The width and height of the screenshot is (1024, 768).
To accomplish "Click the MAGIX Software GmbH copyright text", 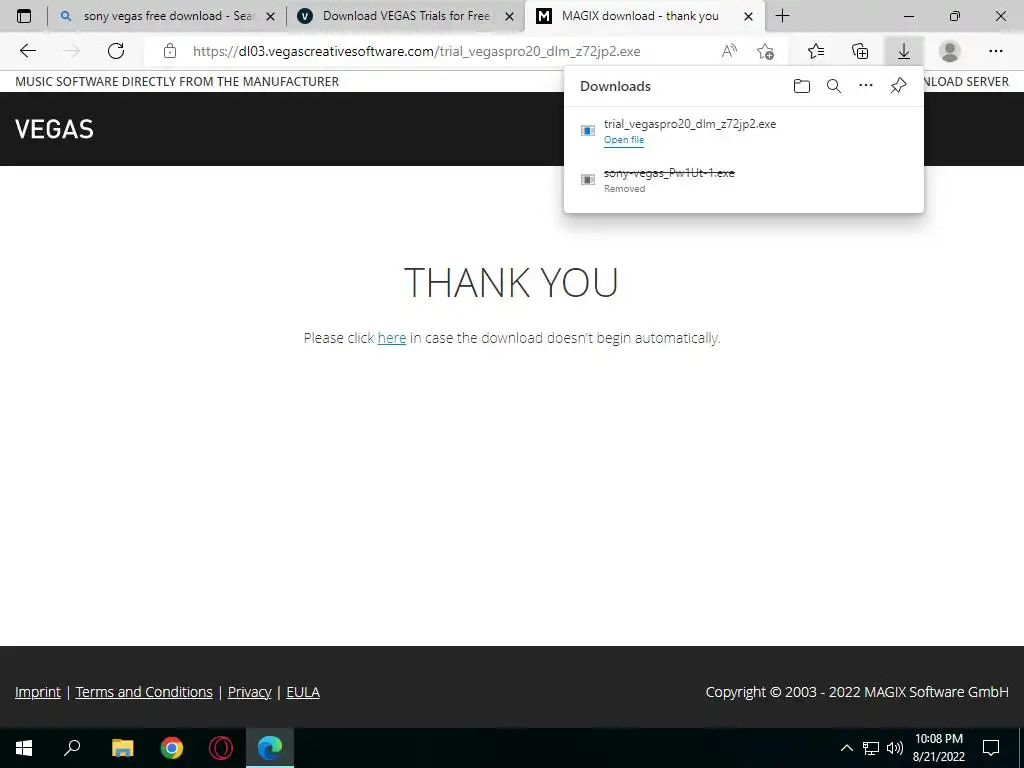I will point(857,692).
